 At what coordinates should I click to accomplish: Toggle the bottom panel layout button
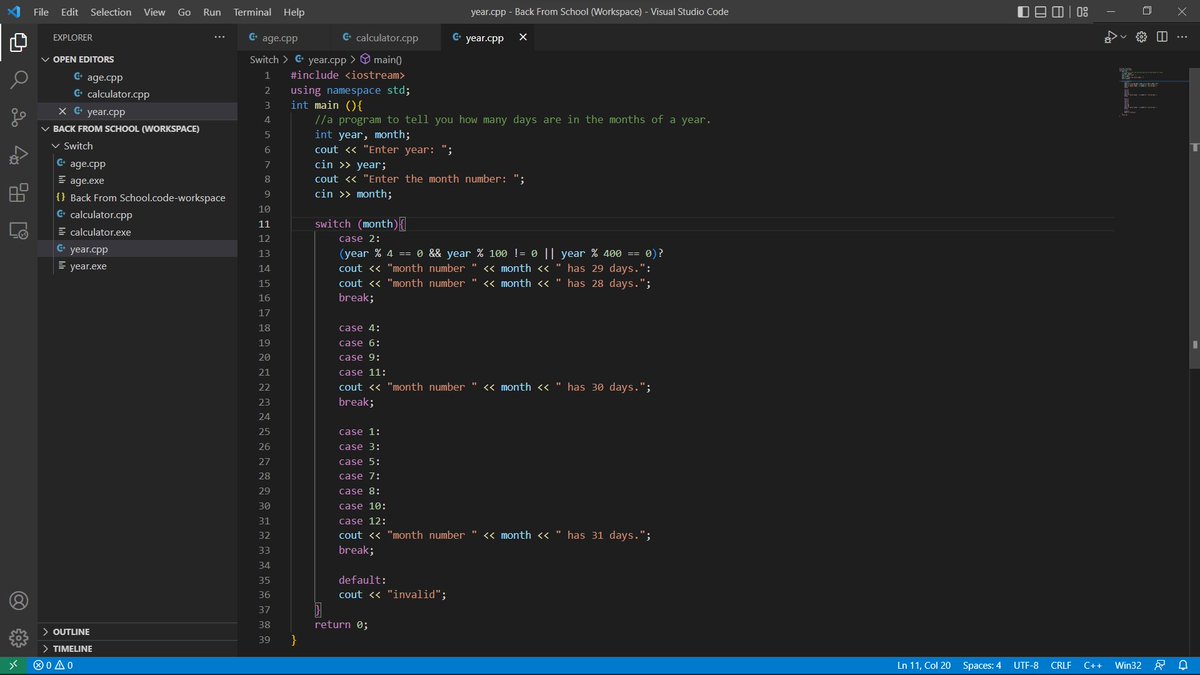point(1041,12)
